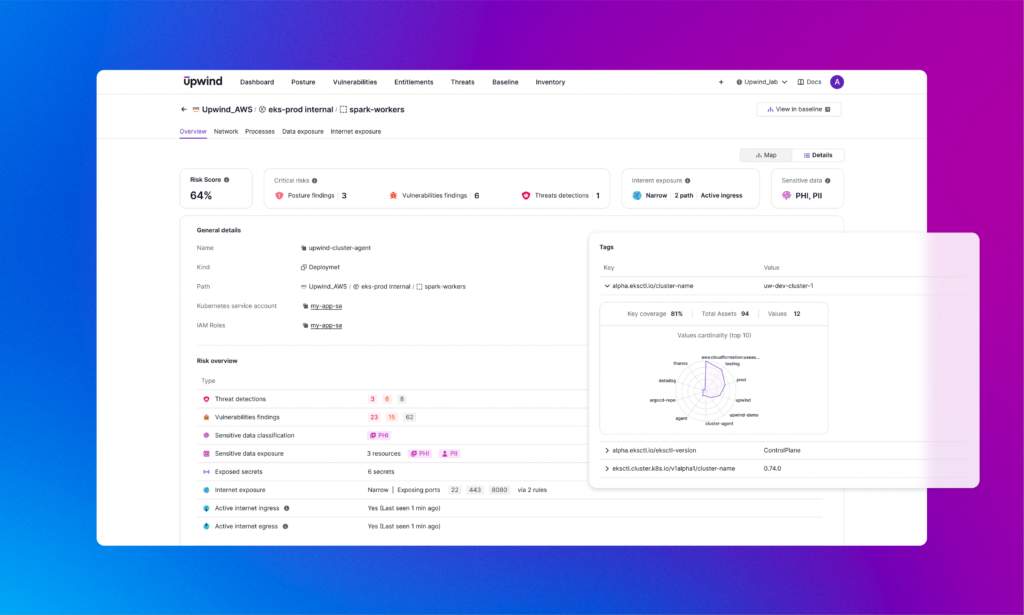Image resolution: width=1024 pixels, height=615 pixels.
Task: Click the Posture findings shield icon
Action: click(x=280, y=195)
